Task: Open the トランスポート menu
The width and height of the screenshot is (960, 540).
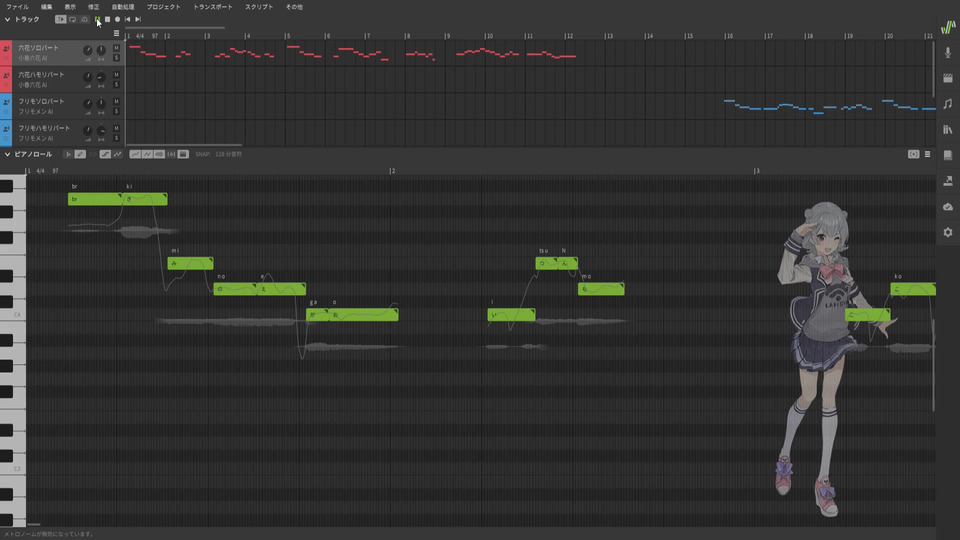Action: tap(212, 7)
